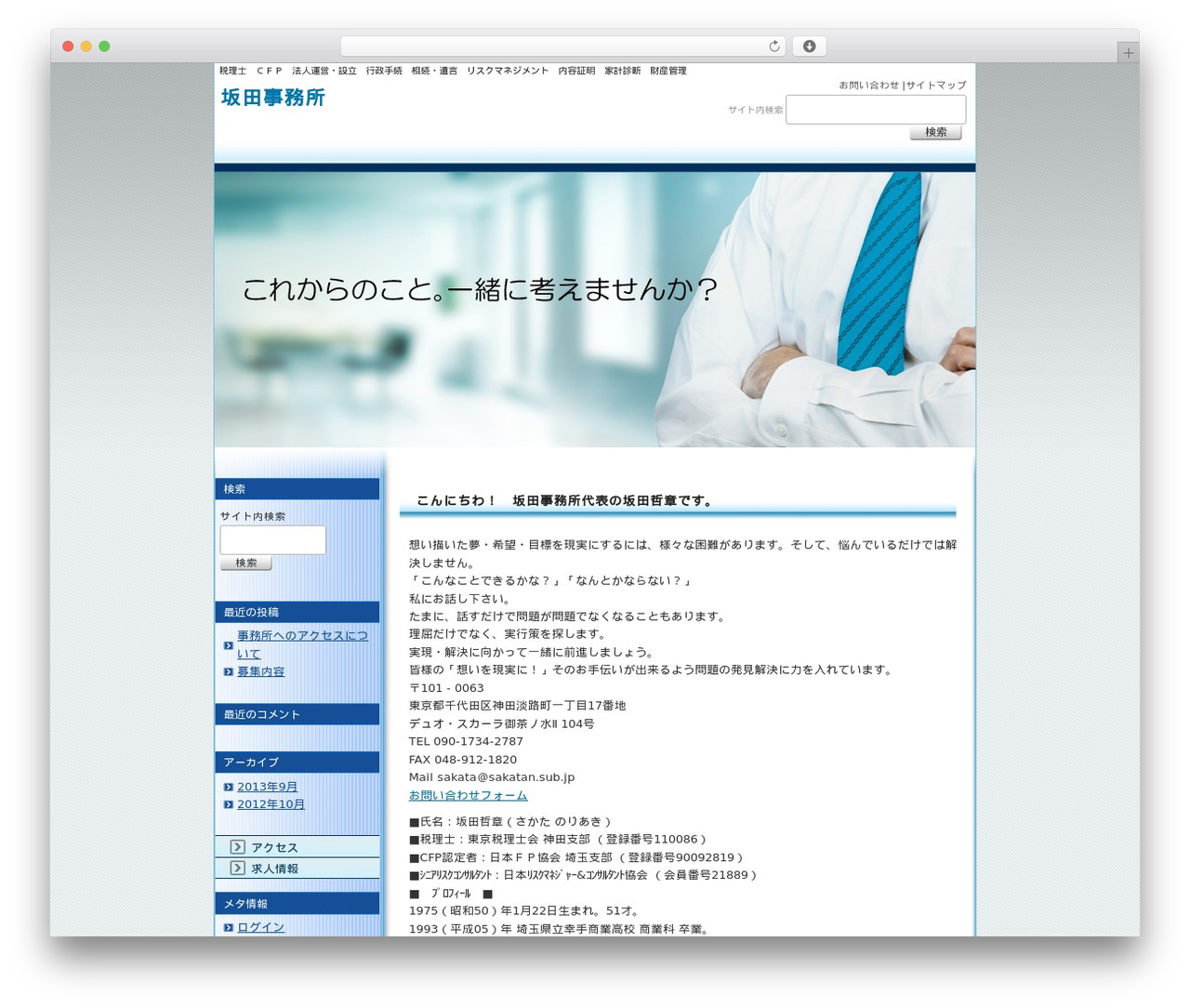This screenshot has height=1008, width=1190.
Task: Click the arrow bullet beside 2013年9月
Action: point(229,787)
